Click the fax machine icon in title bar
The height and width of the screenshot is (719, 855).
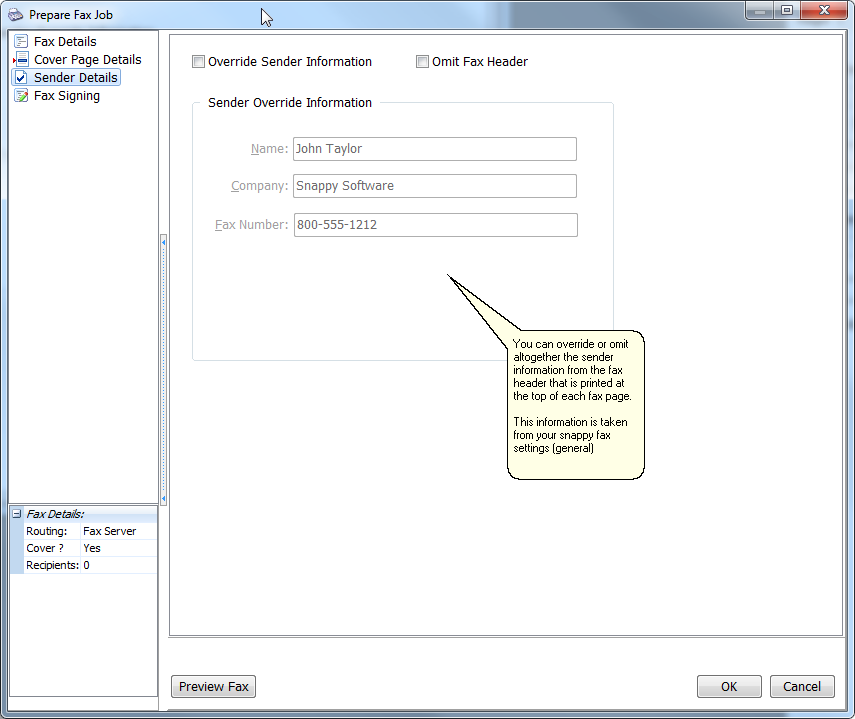pyautogui.click(x=15, y=15)
